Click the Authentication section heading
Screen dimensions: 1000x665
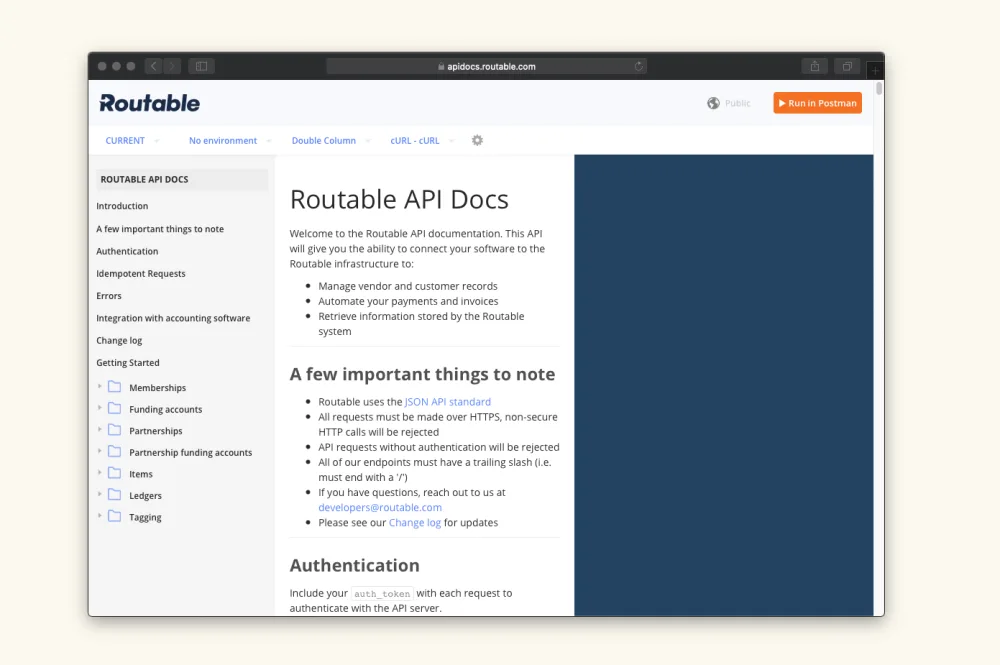point(355,566)
